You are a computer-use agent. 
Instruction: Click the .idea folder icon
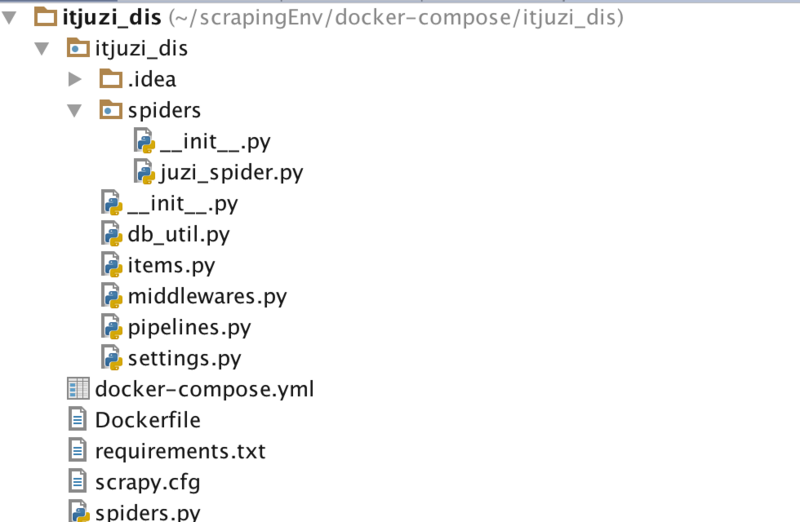coord(111,79)
